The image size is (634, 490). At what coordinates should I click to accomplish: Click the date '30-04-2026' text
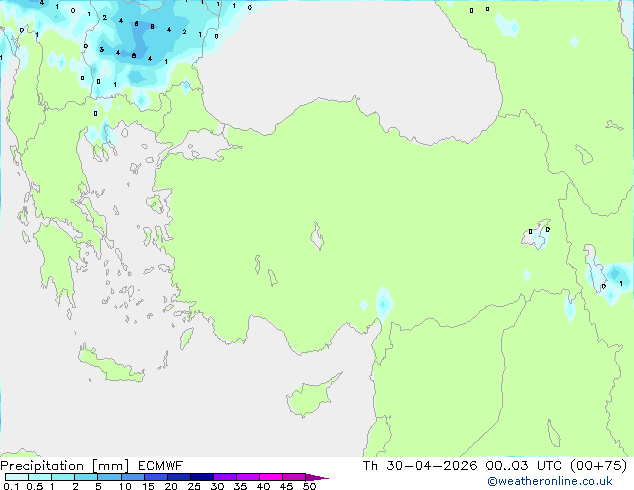click(431, 466)
